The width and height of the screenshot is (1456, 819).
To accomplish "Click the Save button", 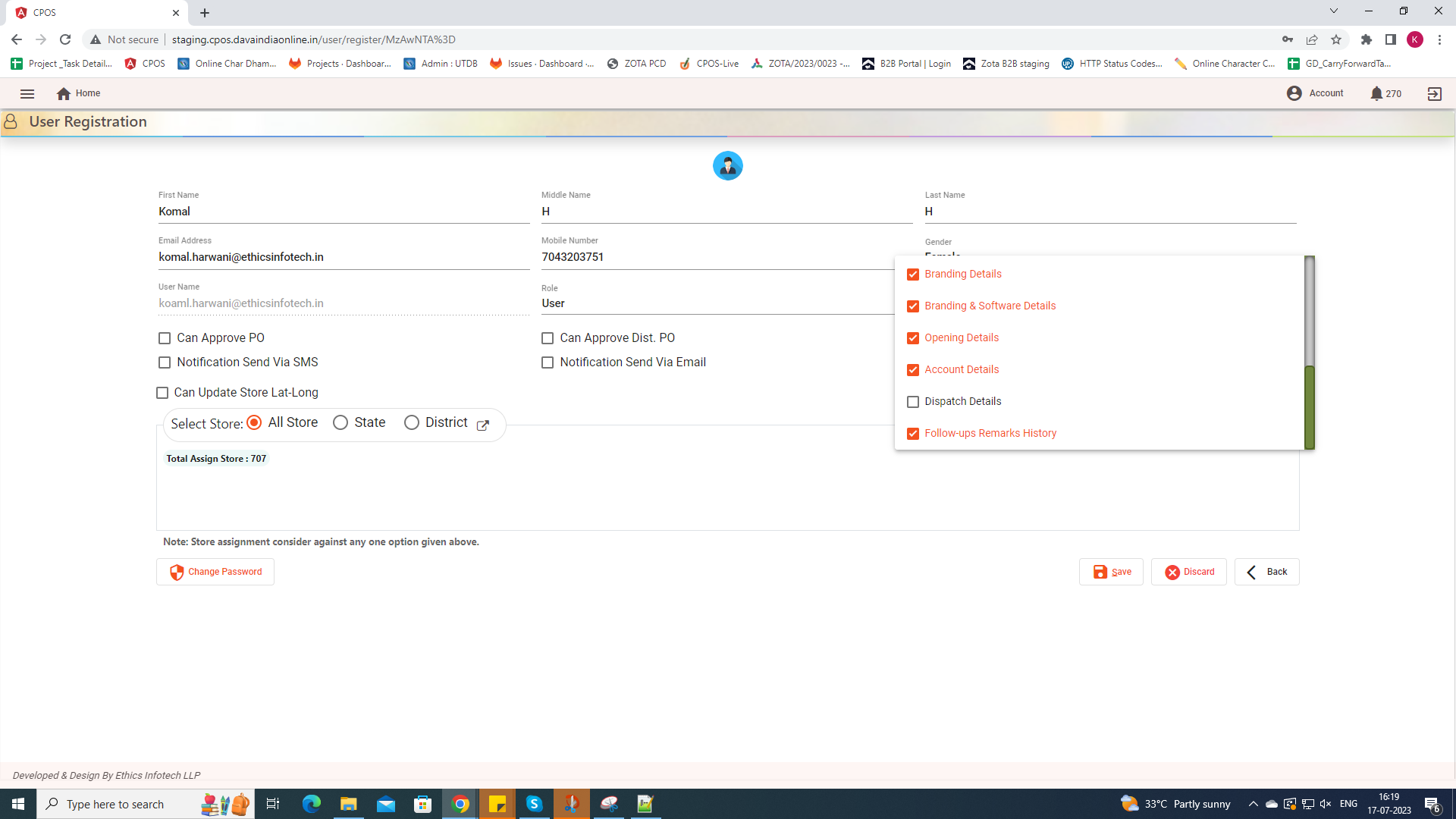I will pyautogui.click(x=1111, y=572).
